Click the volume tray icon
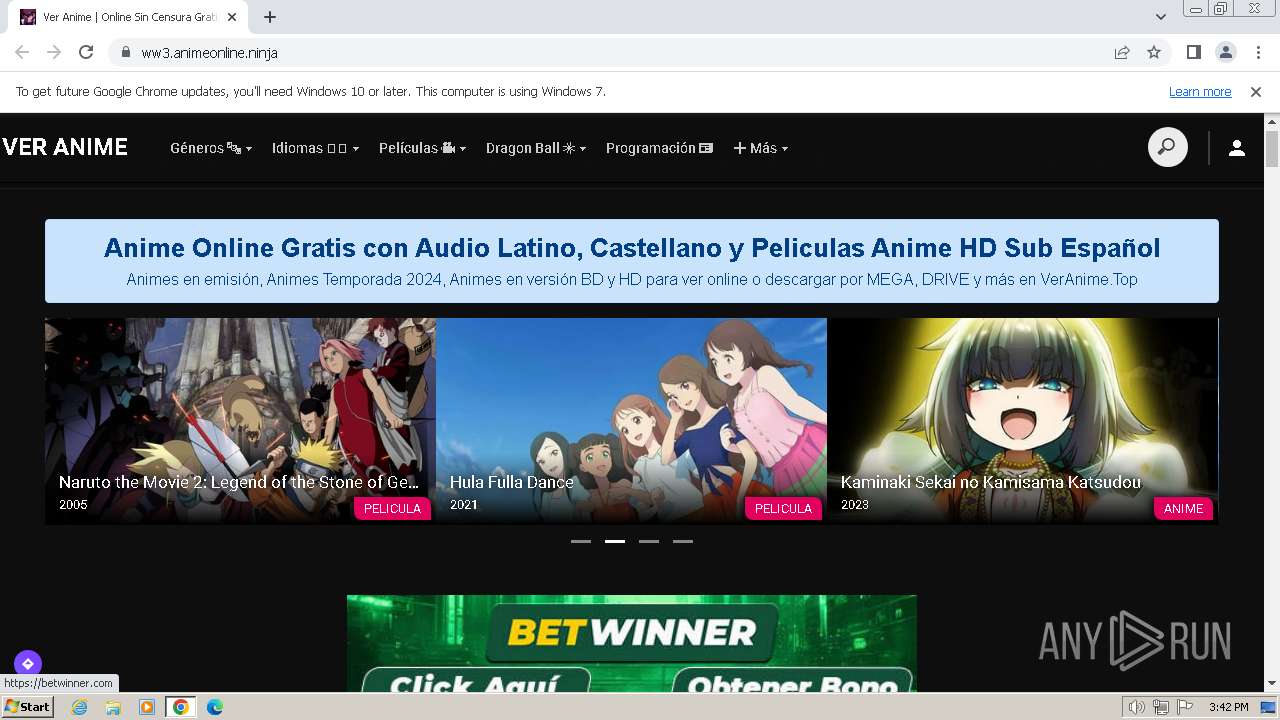The image size is (1280, 720). click(1137, 707)
